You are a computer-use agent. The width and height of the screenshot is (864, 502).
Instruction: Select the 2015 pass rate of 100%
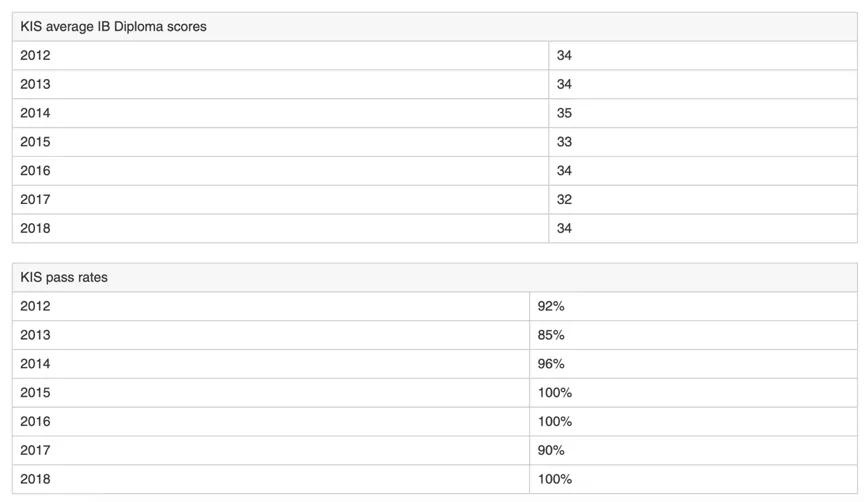click(x=554, y=393)
